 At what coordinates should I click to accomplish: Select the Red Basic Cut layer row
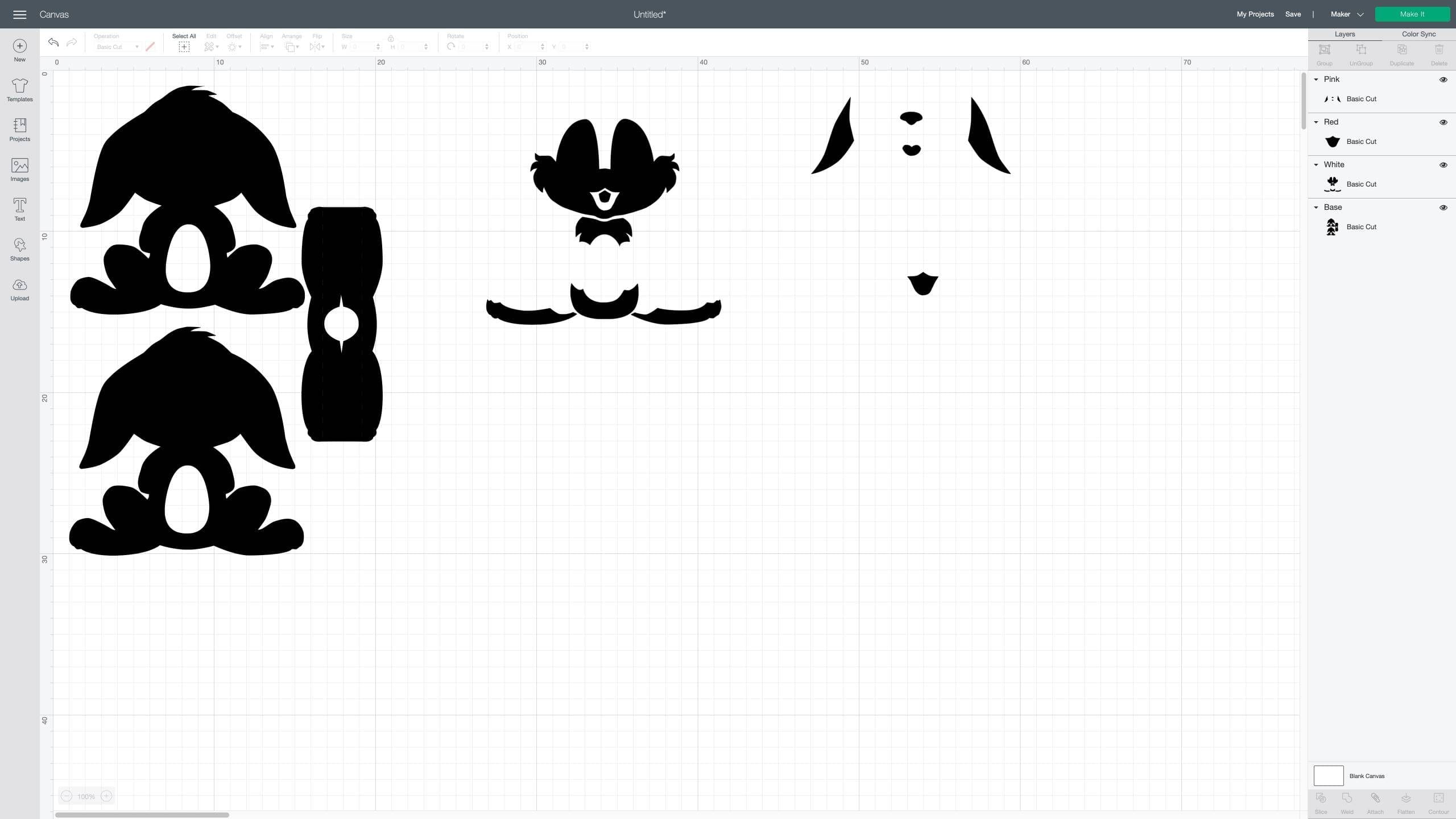(x=1382, y=142)
